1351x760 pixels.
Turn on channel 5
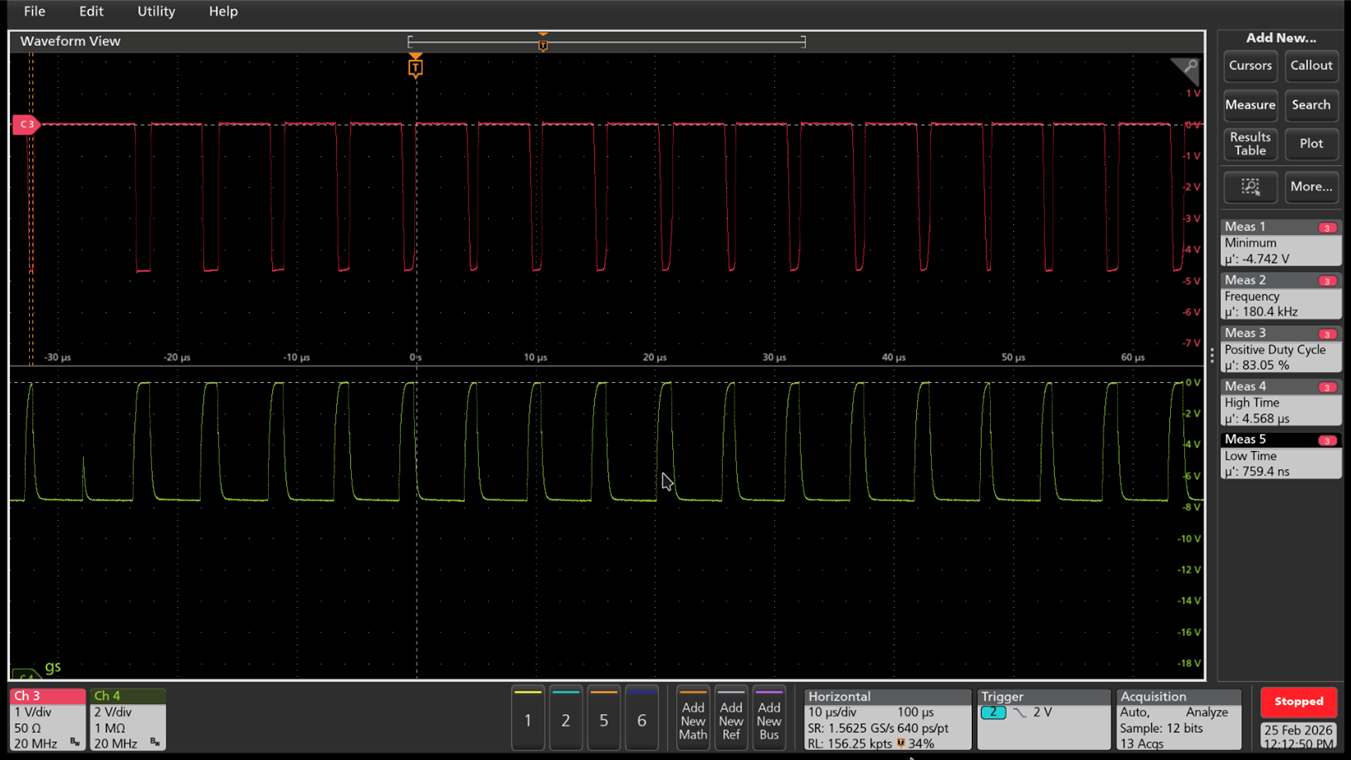[x=604, y=719]
